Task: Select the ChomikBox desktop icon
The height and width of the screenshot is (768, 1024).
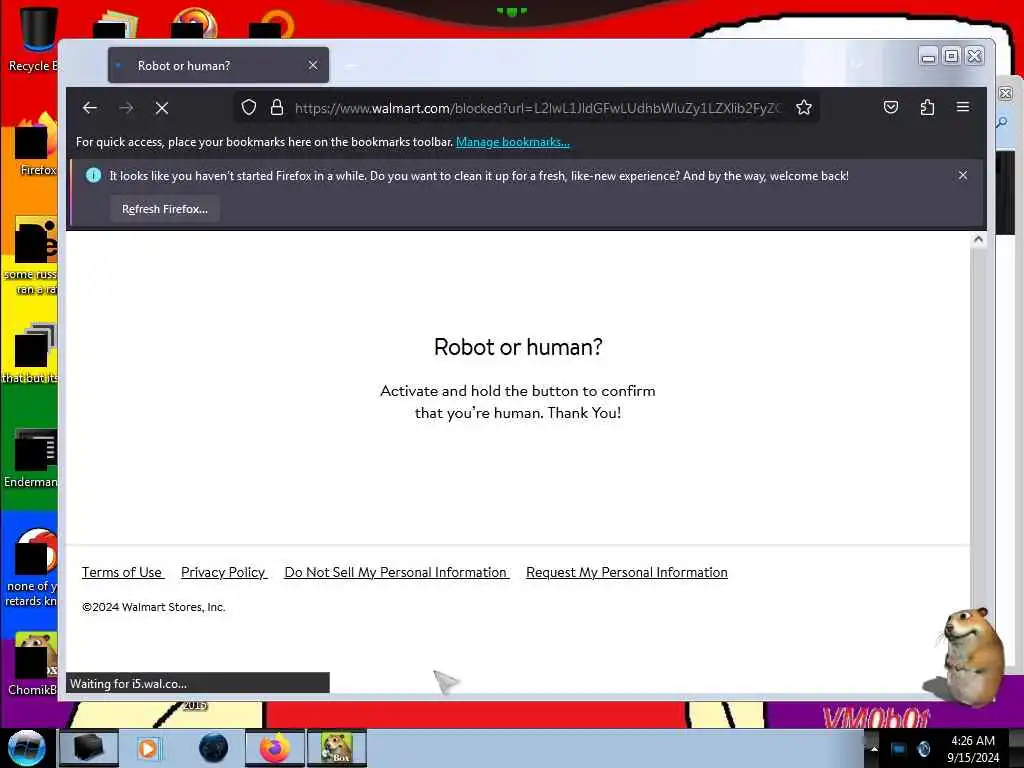Action: [33, 664]
